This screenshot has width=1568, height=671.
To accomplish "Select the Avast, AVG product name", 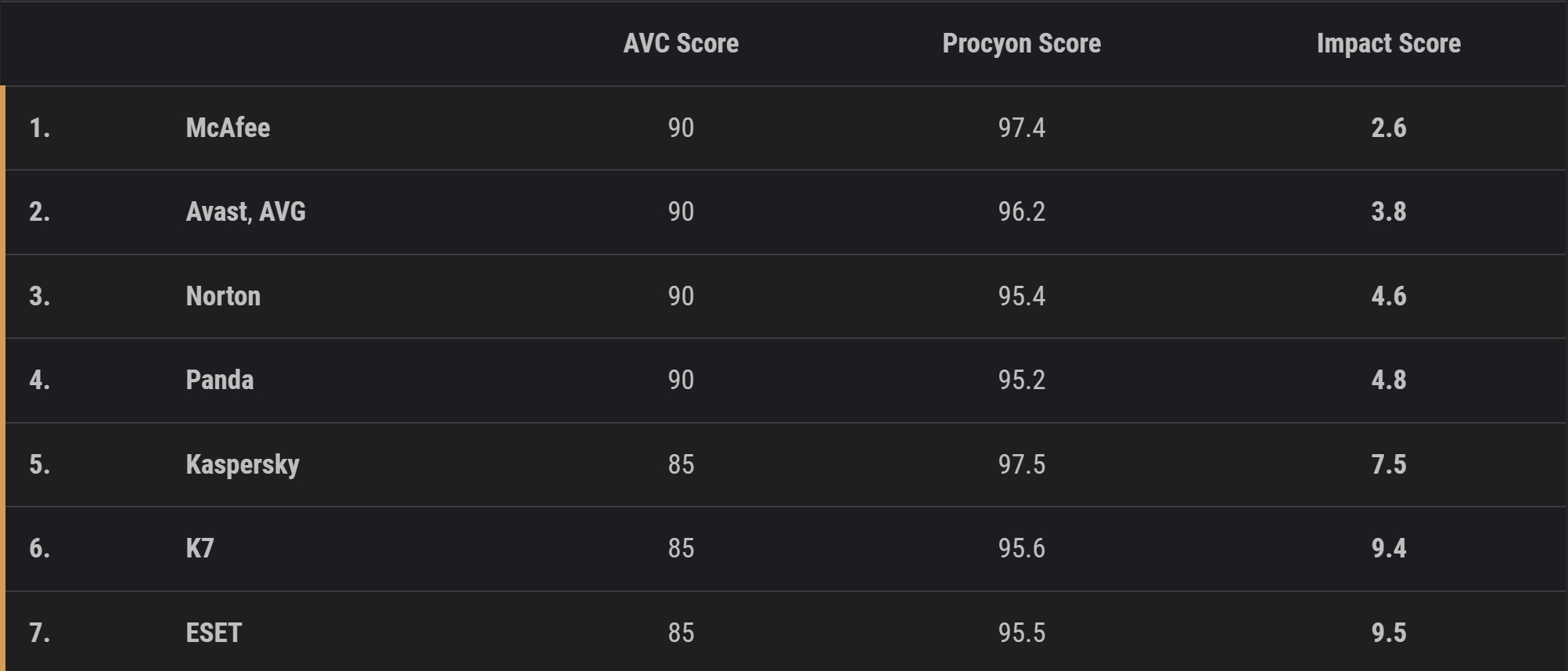I will click(246, 211).
